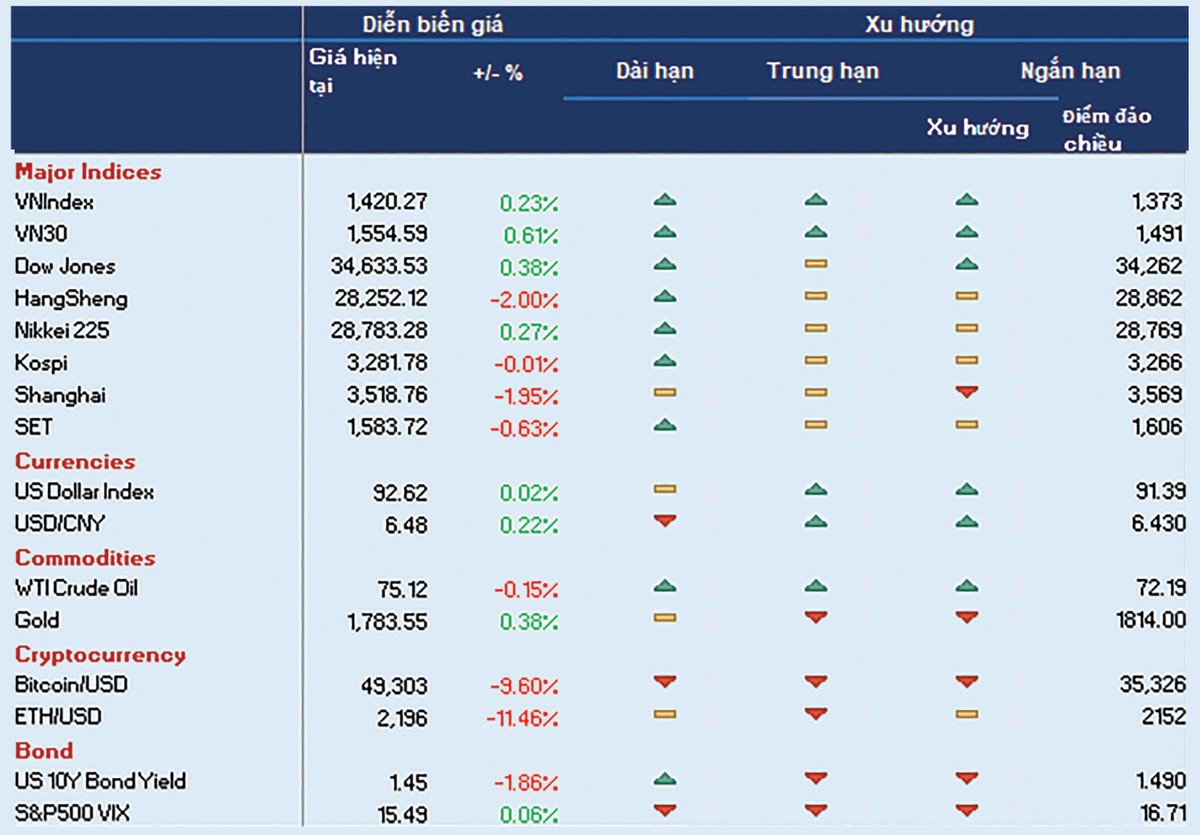Viewport: 1200px width, 835px height.
Task: Click the VNIndex long-term up arrow
Action: (665, 201)
